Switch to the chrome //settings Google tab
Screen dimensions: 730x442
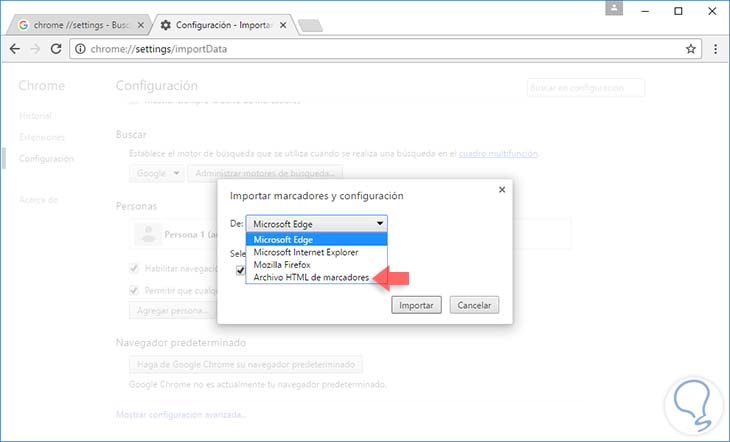coord(79,25)
